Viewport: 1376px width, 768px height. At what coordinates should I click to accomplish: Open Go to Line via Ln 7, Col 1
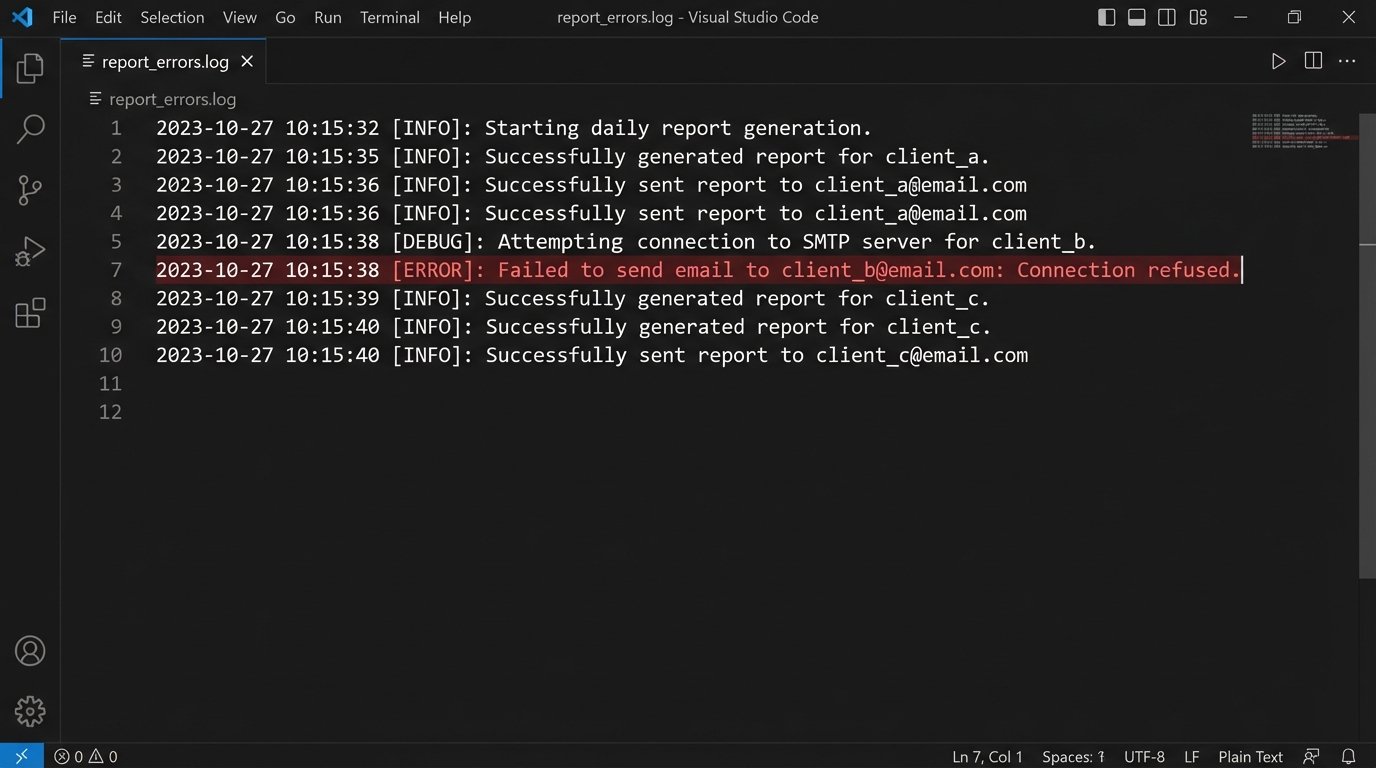[988, 756]
